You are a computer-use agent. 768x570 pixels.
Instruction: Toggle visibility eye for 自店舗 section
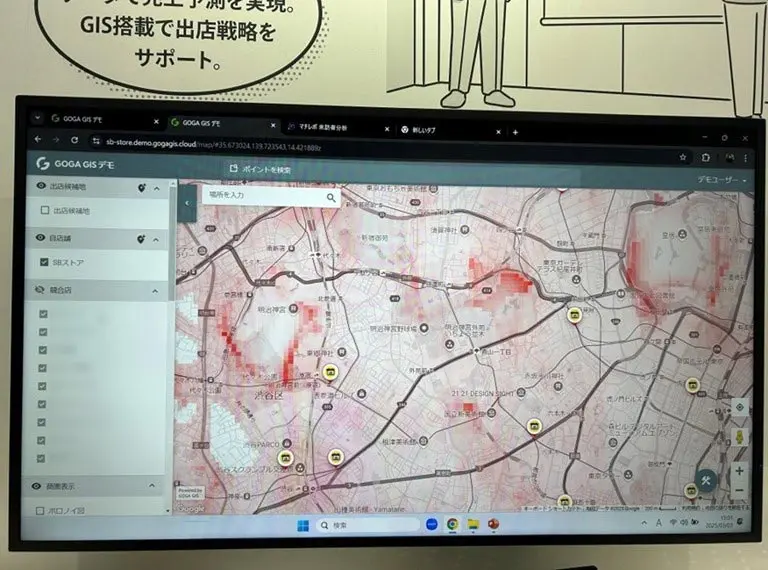[x=40, y=238]
